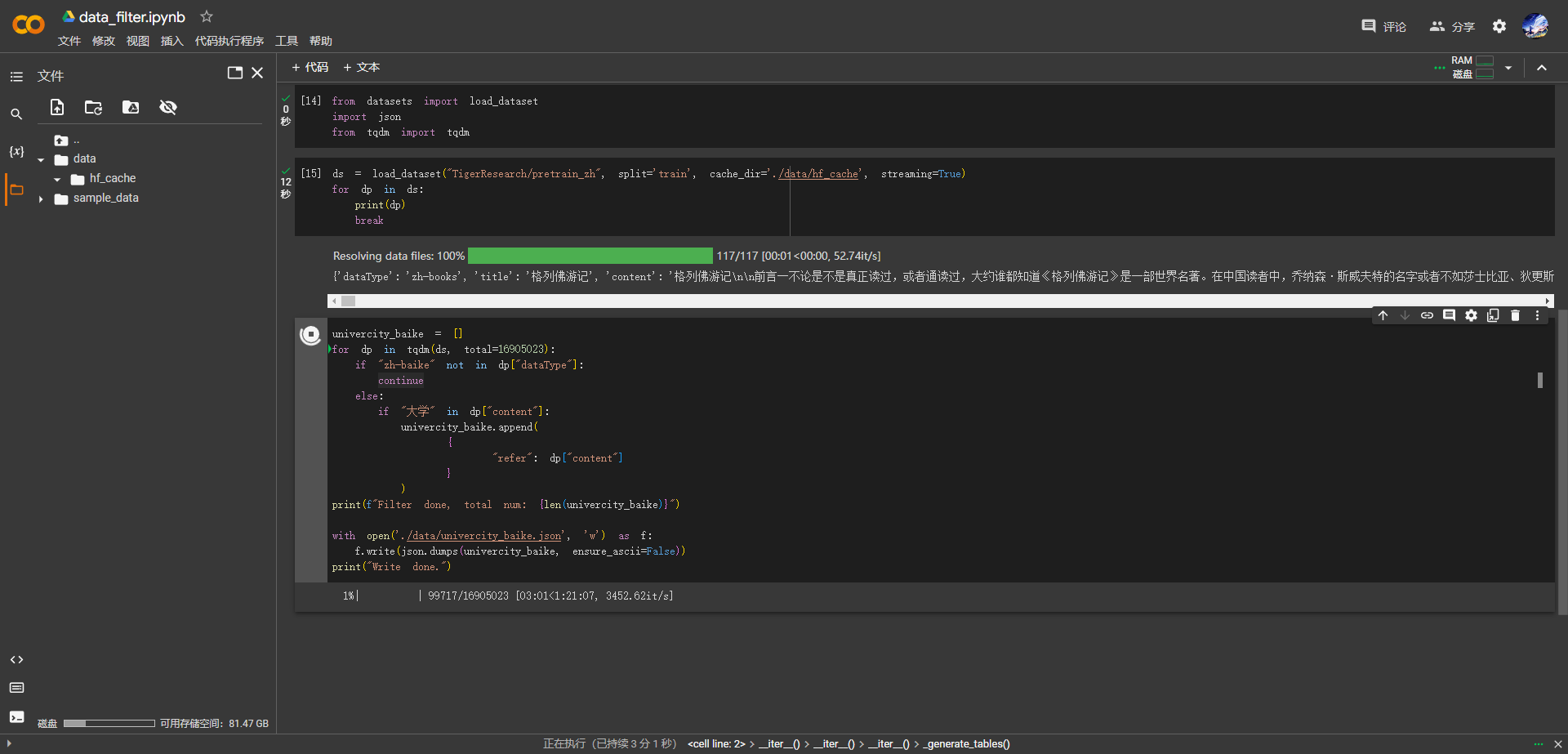This screenshot has height=754, width=1568.
Task: Click the output scrollbar right arrow
Action: (1548, 301)
